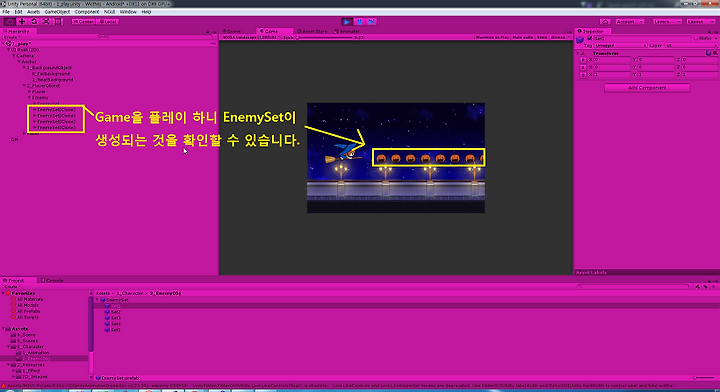Select the Scale tool
This screenshot has width=720, height=392.
(x=46, y=22)
